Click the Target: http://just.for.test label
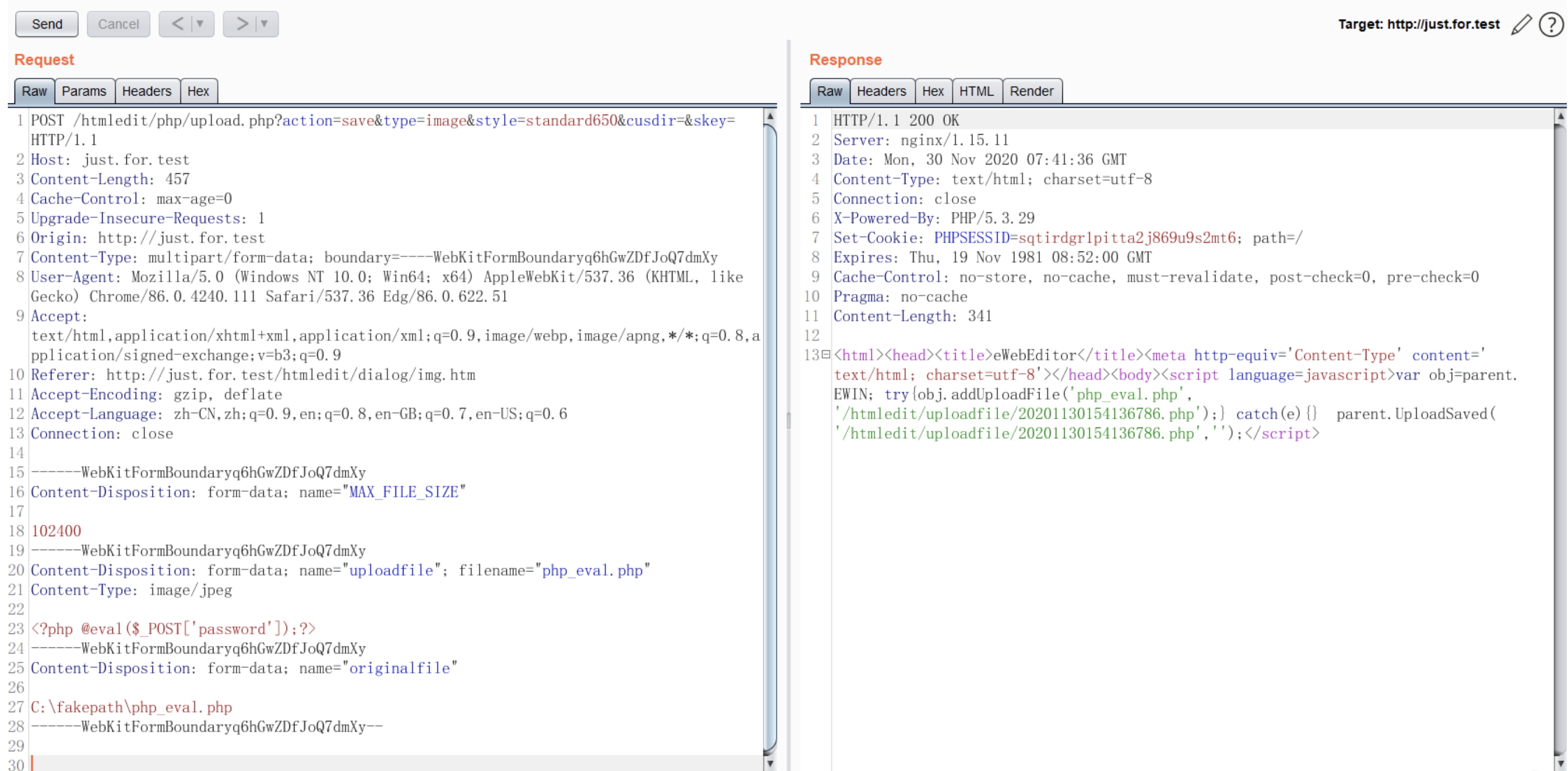This screenshot has height=771, width=1568. click(1418, 25)
